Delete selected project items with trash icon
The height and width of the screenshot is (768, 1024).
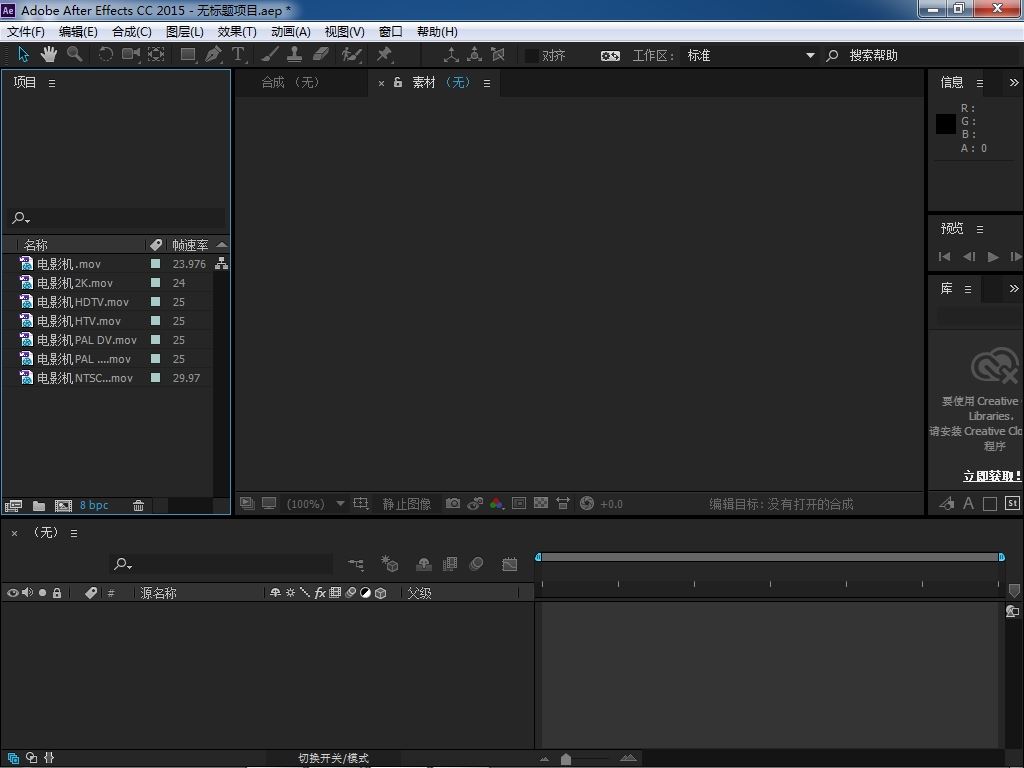[138, 505]
